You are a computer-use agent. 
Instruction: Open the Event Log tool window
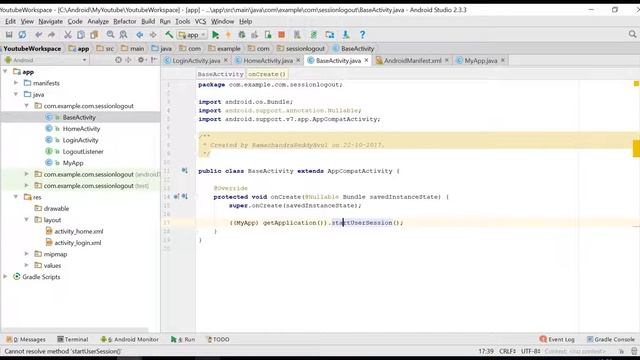[557, 340]
